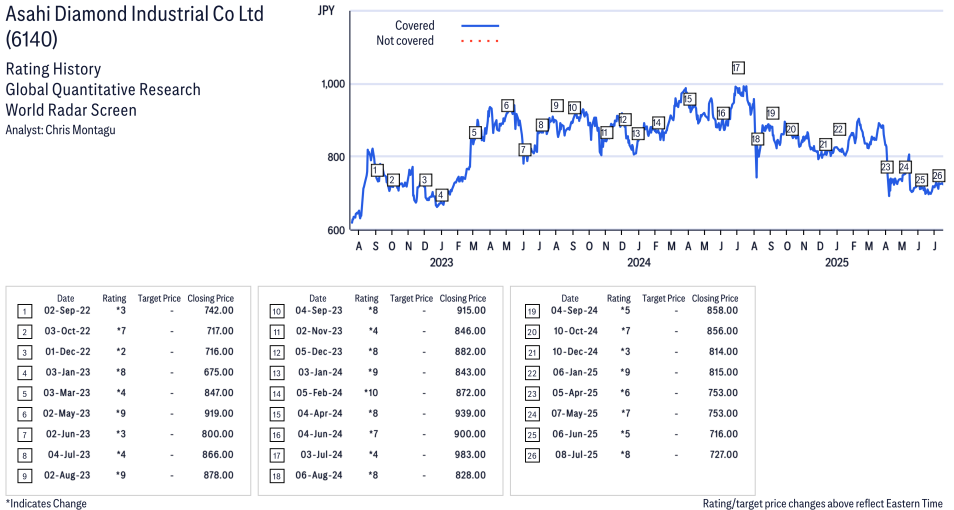
Task: Click the closing price '866.00'
Action: (218, 455)
